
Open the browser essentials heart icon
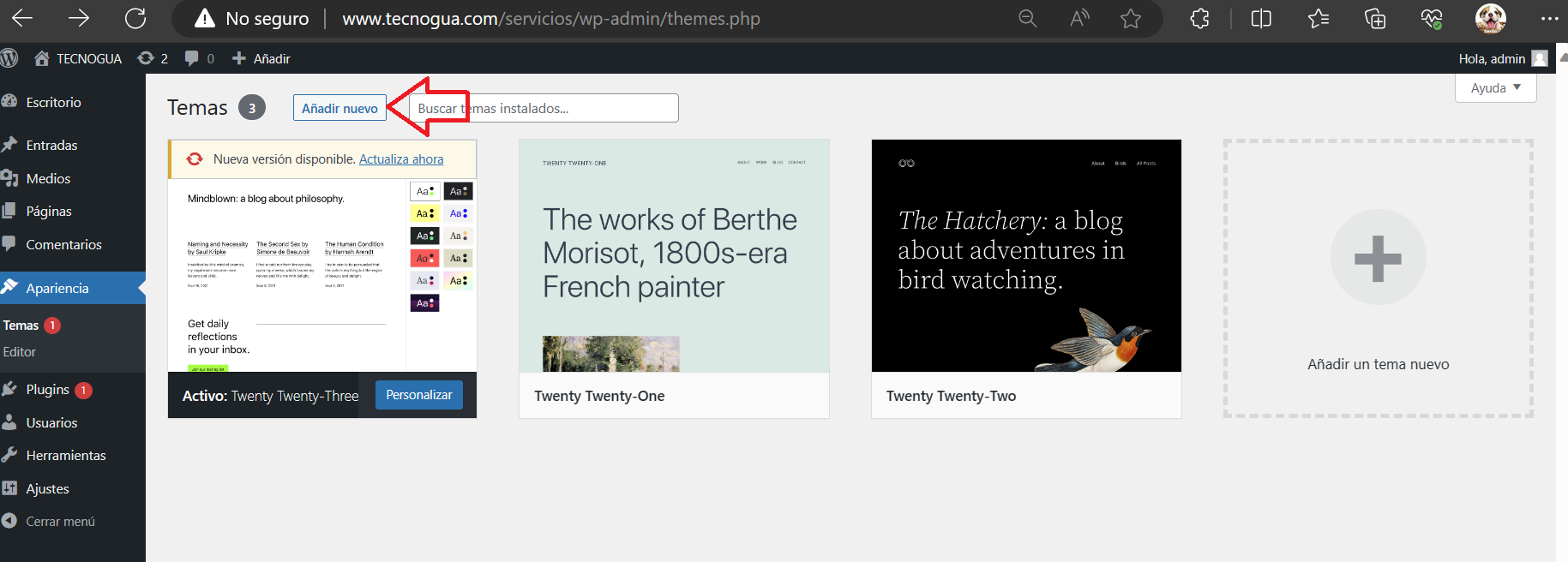(x=1432, y=19)
